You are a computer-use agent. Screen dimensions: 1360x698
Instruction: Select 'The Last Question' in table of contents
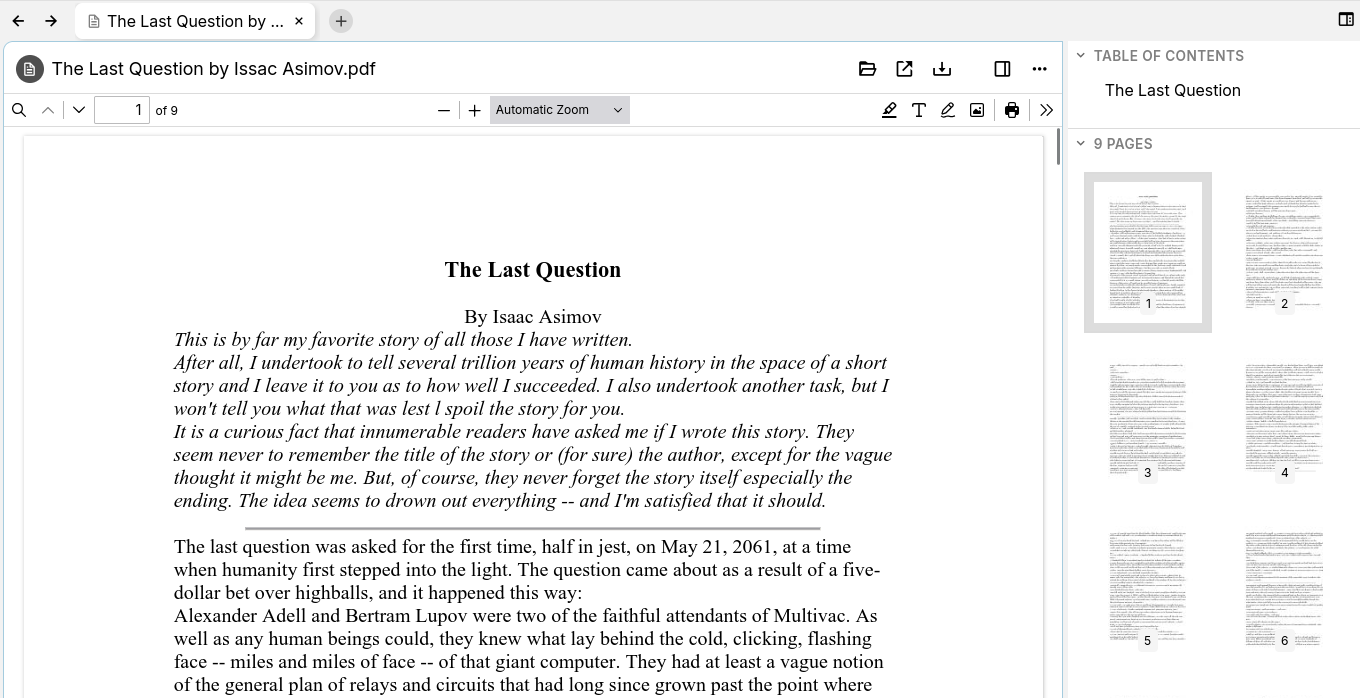tap(1172, 90)
